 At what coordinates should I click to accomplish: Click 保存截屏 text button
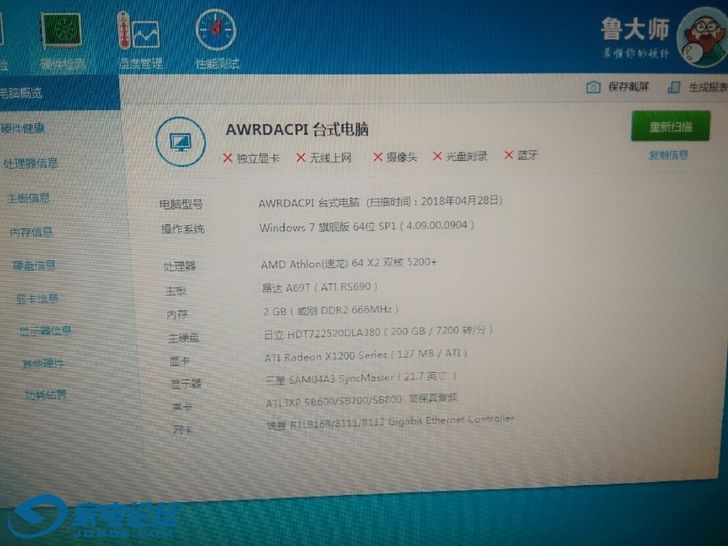point(628,87)
